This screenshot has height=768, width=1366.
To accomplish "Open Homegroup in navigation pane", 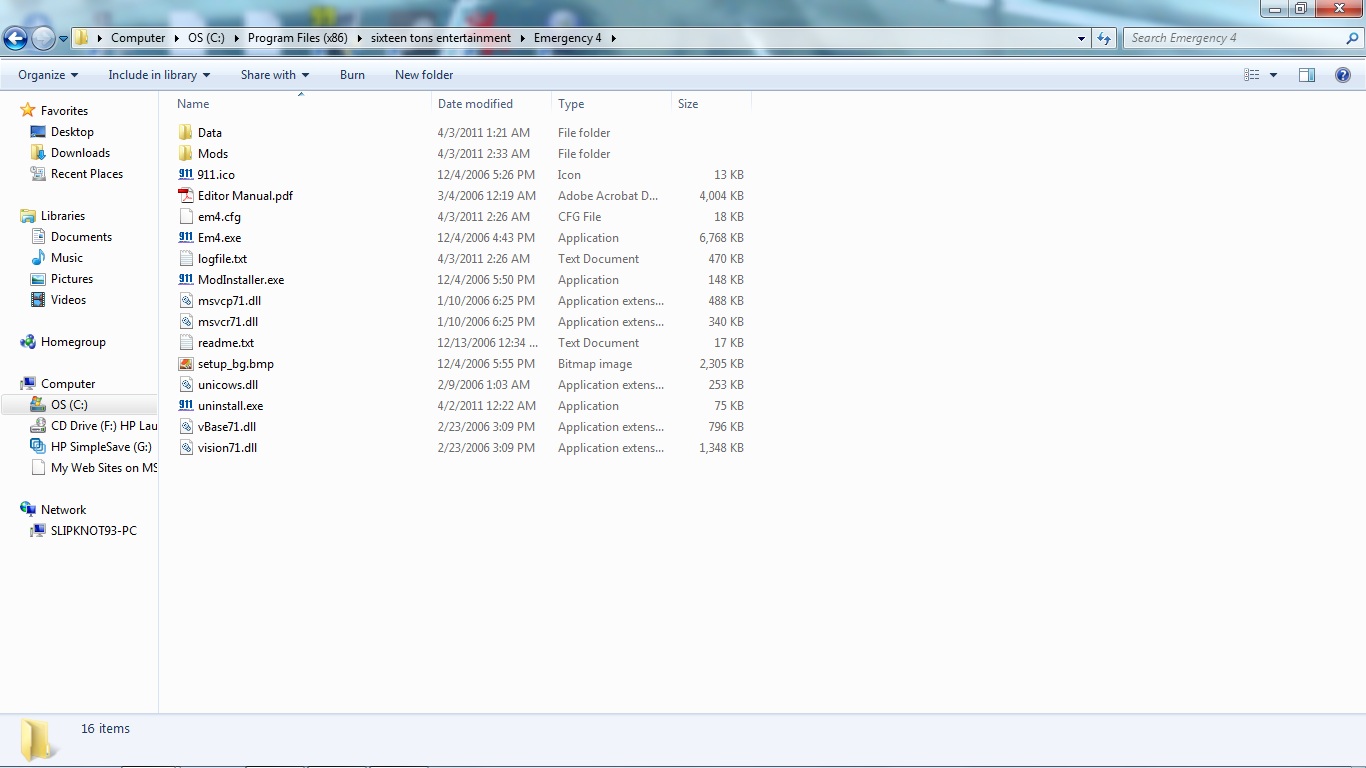I will tap(73, 342).
